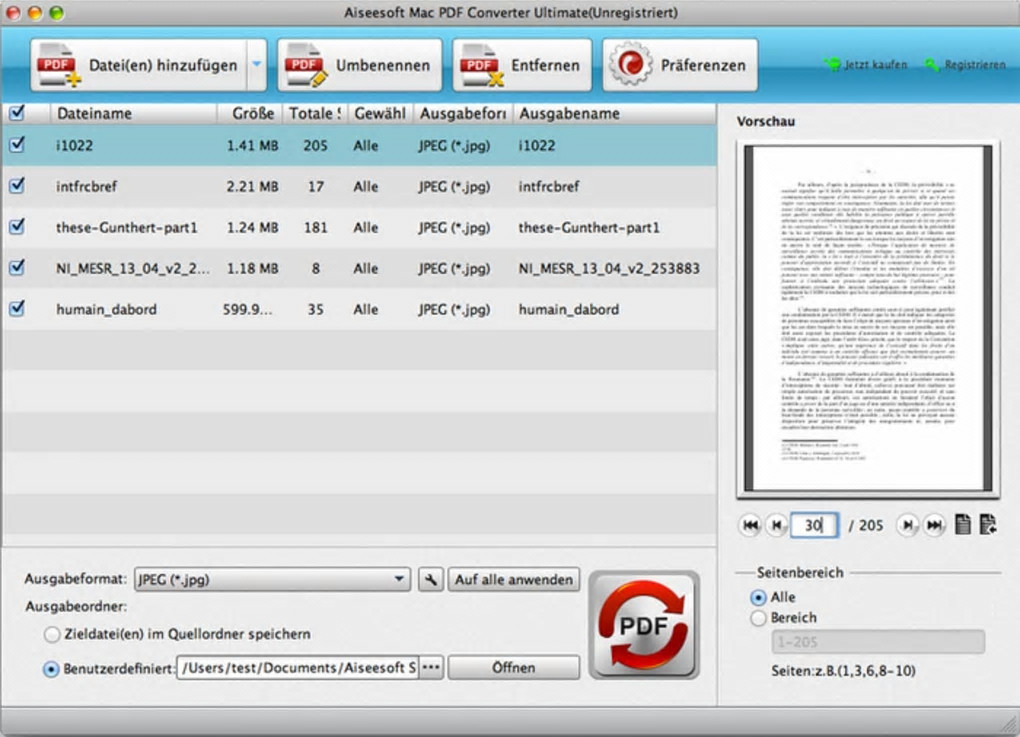
Task: Go to the next preview page
Action: coord(907,525)
